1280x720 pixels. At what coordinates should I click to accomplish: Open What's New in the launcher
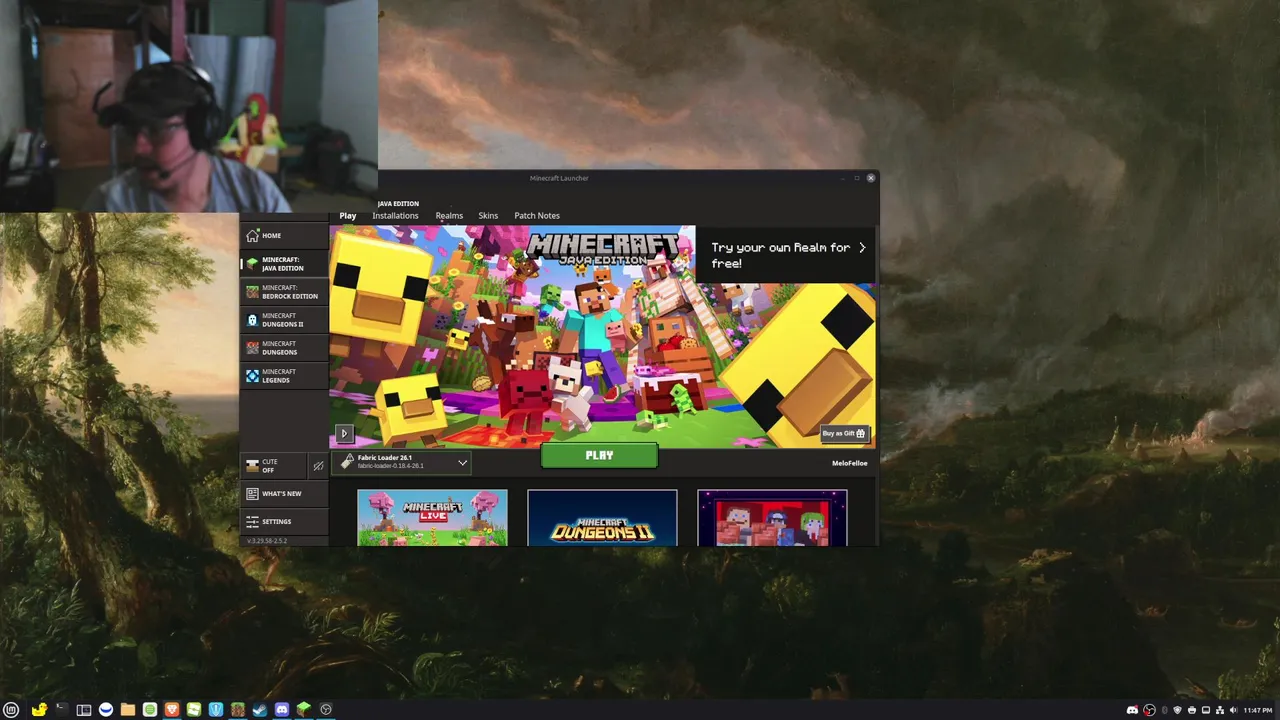[x=284, y=494]
